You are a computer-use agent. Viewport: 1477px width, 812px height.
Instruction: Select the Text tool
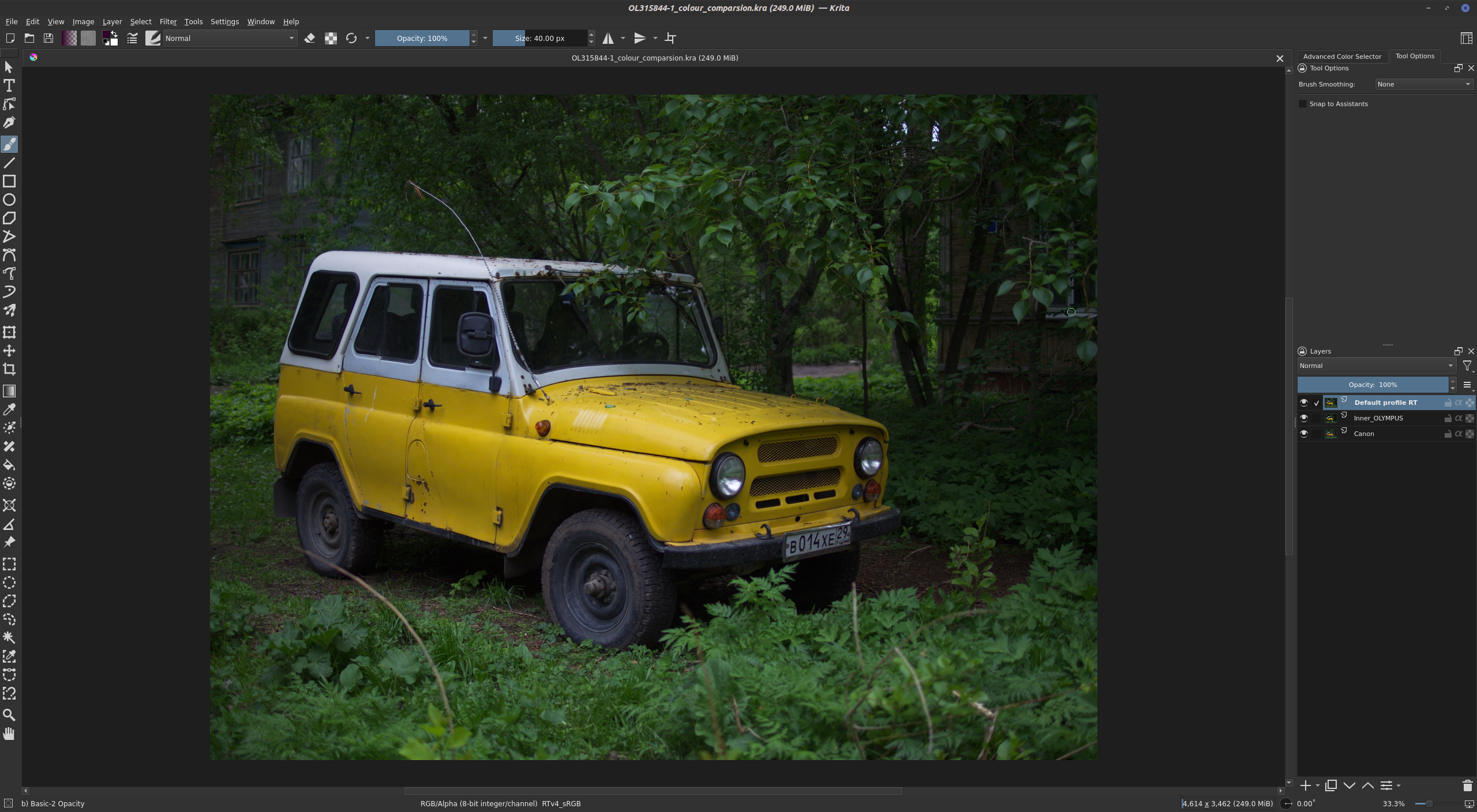[x=9, y=85]
